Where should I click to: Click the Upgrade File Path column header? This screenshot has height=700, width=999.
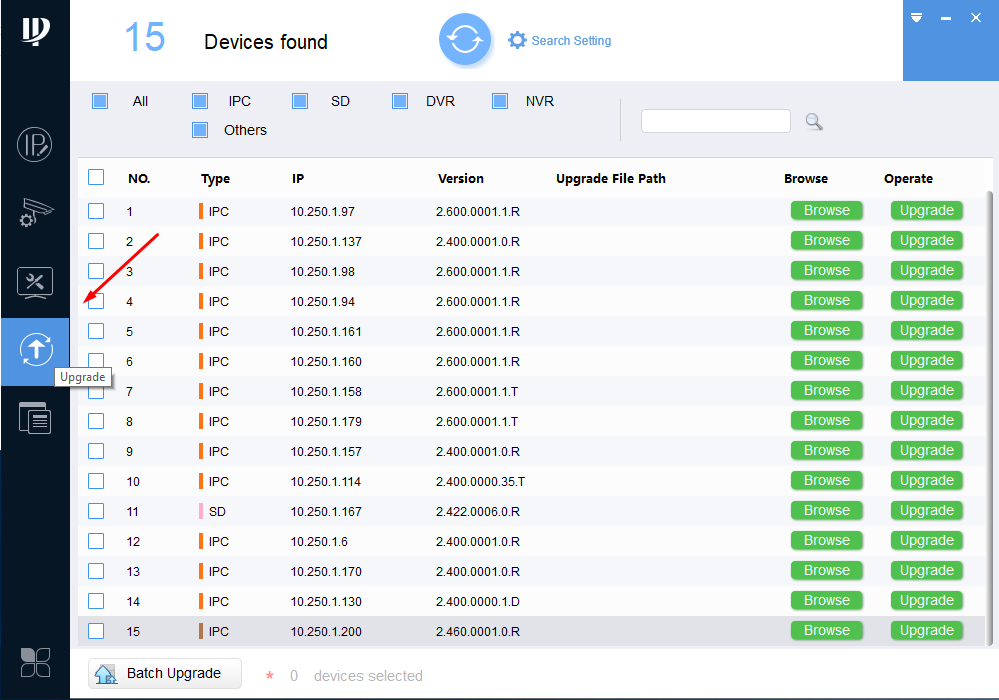pyautogui.click(x=610, y=179)
